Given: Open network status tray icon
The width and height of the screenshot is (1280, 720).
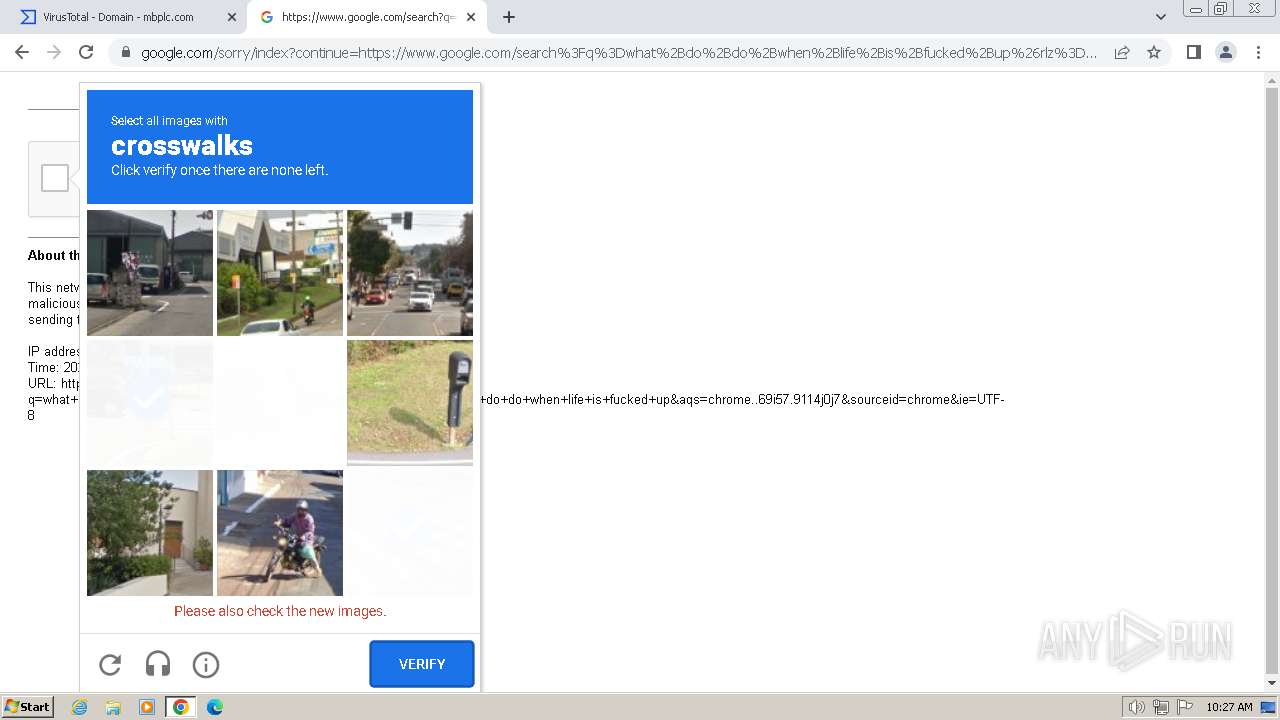Looking at the screenshot, I should point(1161,707).
